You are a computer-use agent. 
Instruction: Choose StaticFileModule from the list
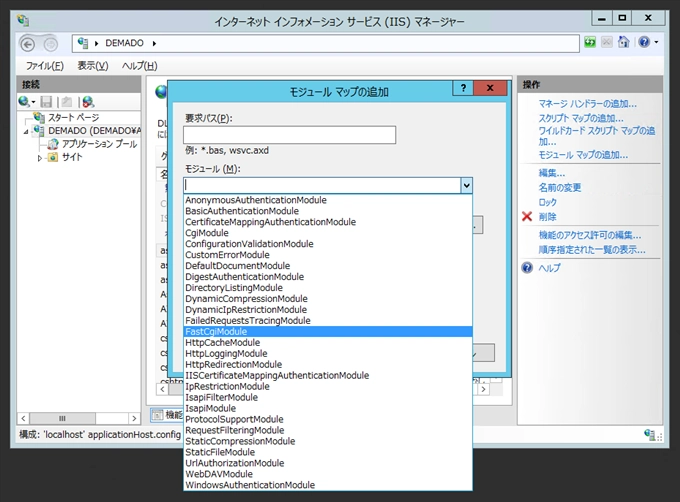coord(328,452)
